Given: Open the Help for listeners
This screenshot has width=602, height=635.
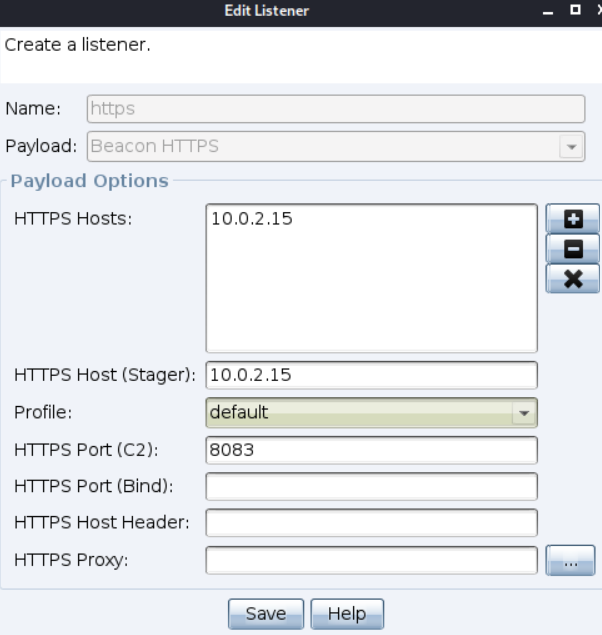Looking at the screenshot, I should [x=347, y=614].
